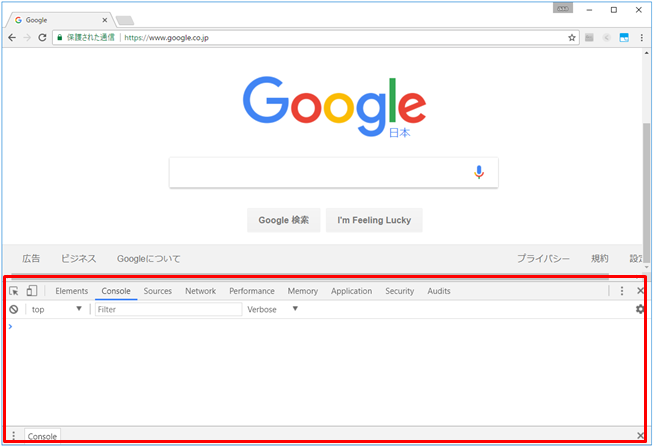Viewport: 654px width, 447px height.
Task: Switch to the Security tab
Action: (x=400, y=291)
